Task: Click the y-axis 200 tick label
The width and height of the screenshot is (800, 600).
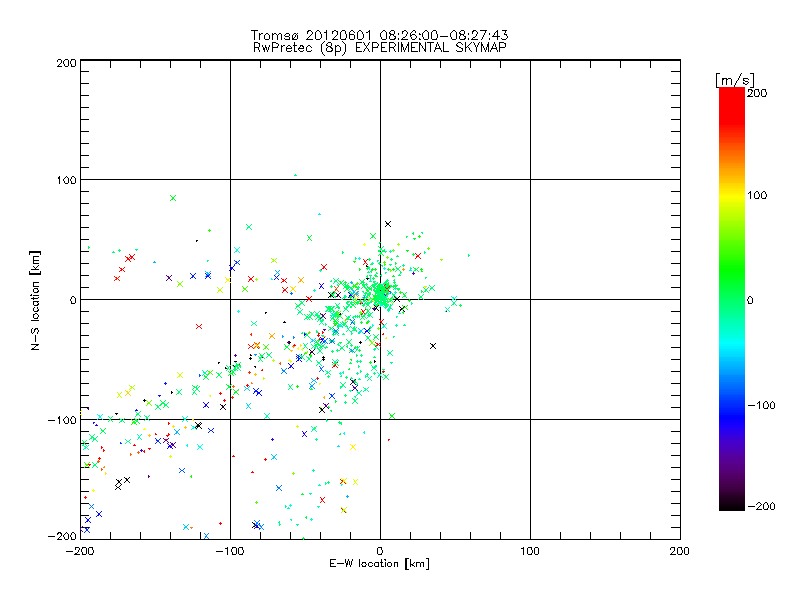Action: point(66,62)
